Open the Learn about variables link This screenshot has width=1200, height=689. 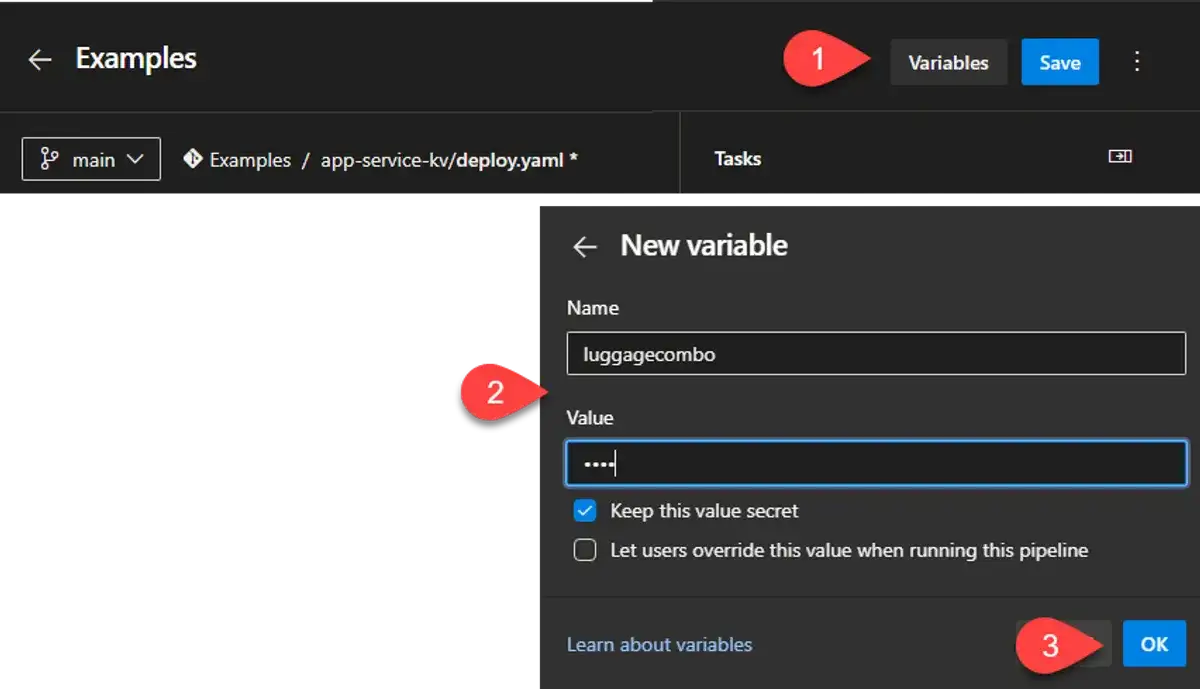[x=659, y=644]
